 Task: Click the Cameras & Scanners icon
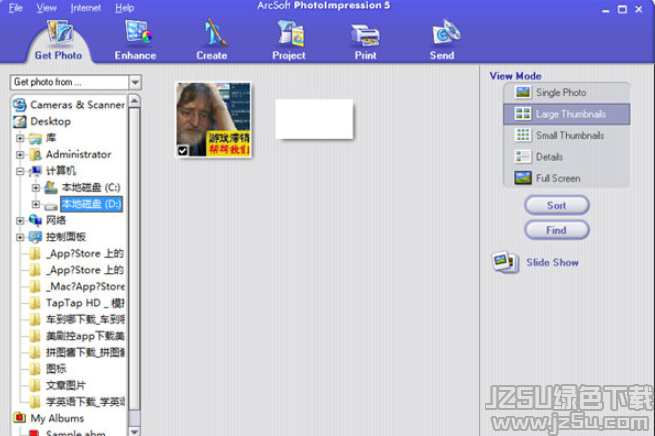point(20,104)
